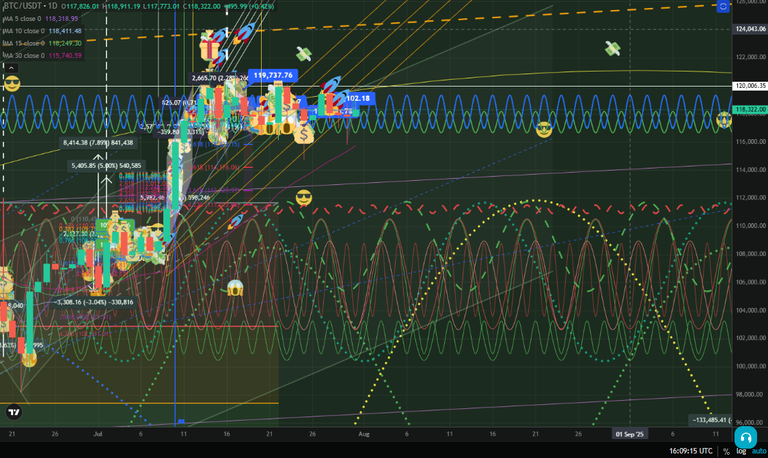The height and width of the screenshot is (458, 768).
Task: Click the 119,737.76 price callout label
Action: (x=273, y=75)
